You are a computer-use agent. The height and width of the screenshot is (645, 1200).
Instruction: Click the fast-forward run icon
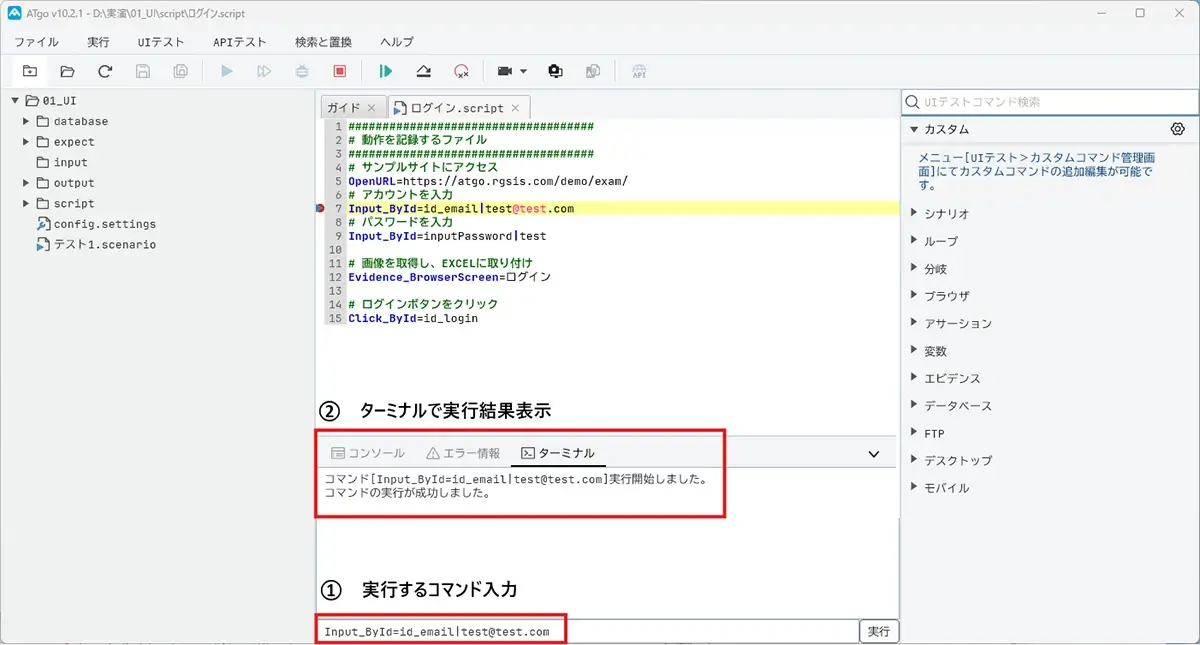tap(264, 71)
